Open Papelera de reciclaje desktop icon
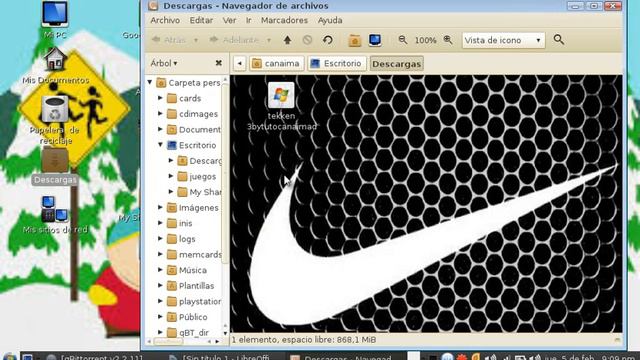 [x=55, y=120]
